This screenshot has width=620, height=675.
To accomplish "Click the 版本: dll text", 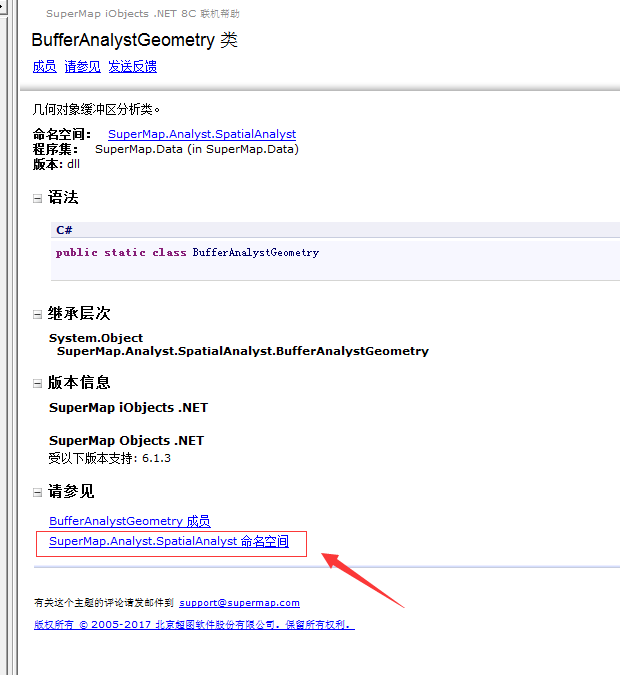I will (56, 164).
